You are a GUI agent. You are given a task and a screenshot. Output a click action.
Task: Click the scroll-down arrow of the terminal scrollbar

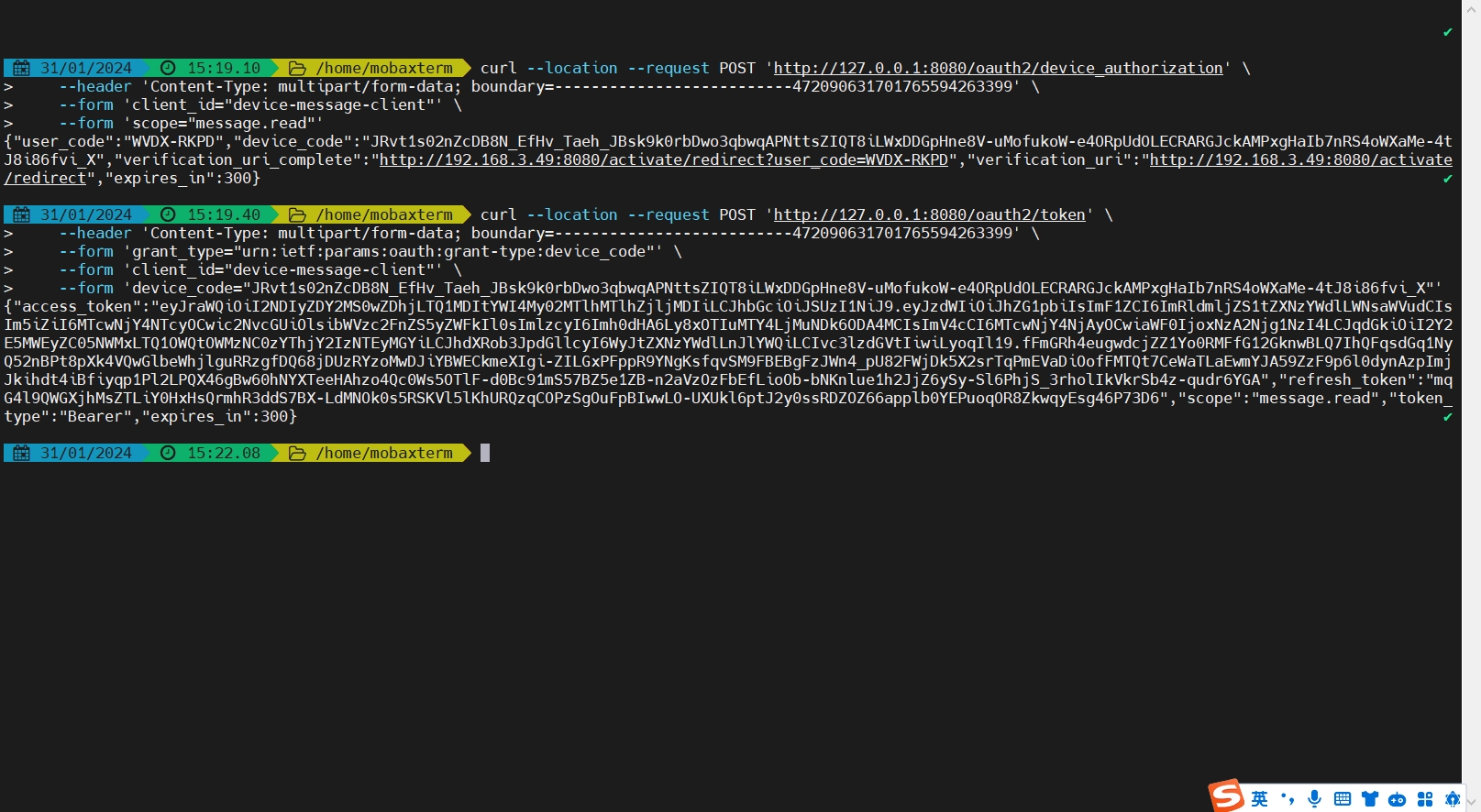pyautogui.click(x=1471, y=802)
